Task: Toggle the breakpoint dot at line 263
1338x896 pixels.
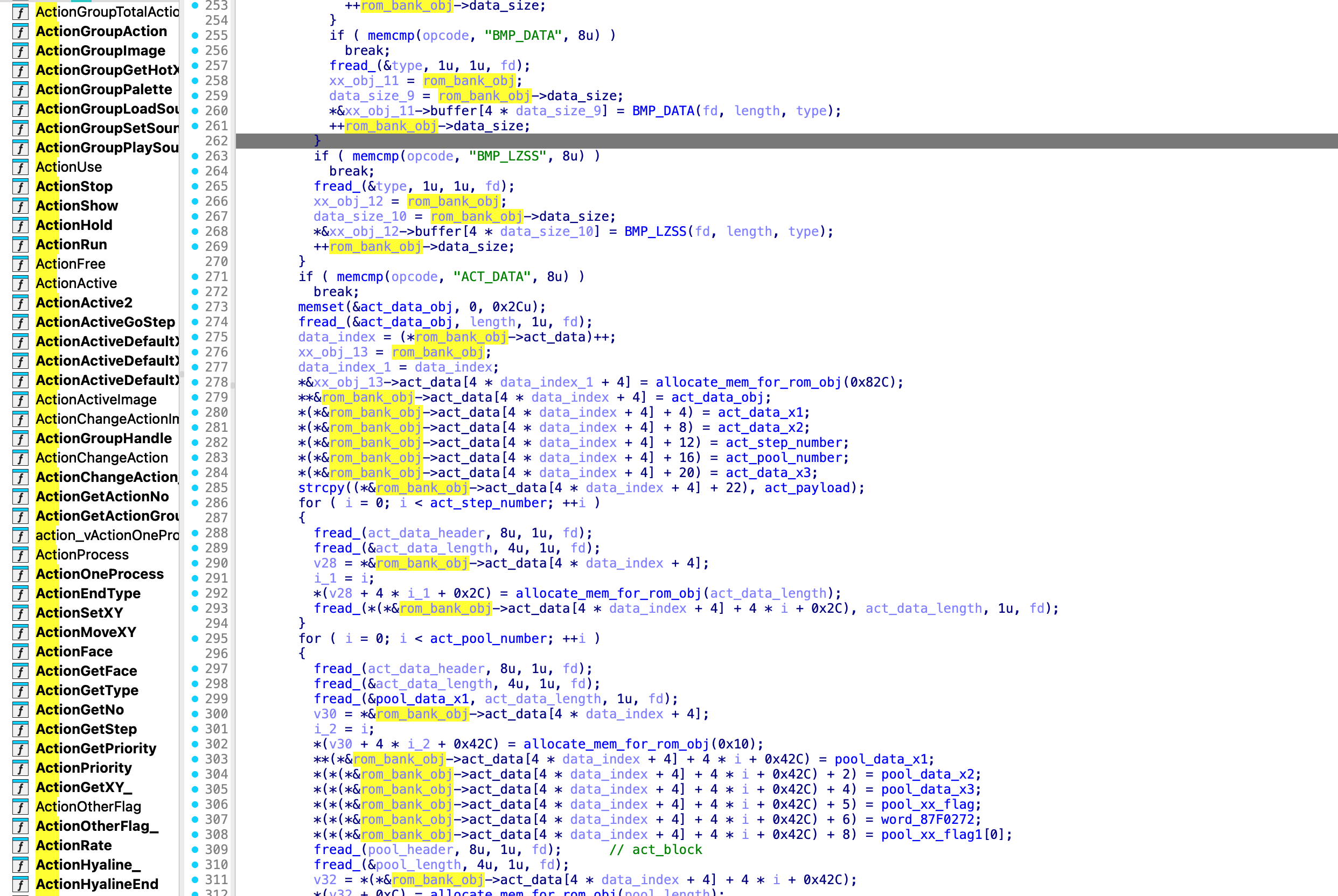Action: click(x=195, y=156)
